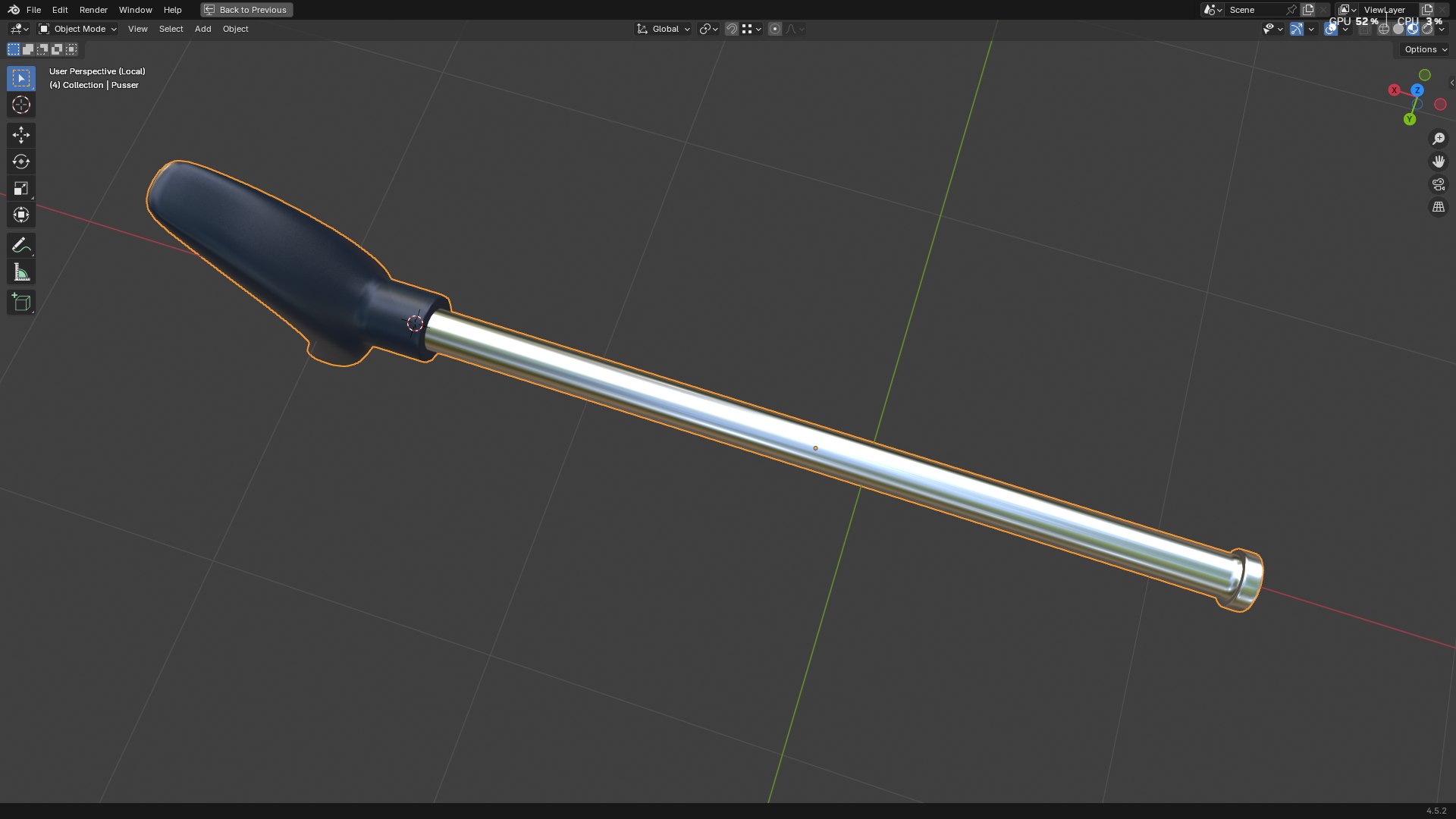Switch to Solid viewport shading
This screenshot has height=819, width=1456.
pyautogui.click(x=1398, y=29)
